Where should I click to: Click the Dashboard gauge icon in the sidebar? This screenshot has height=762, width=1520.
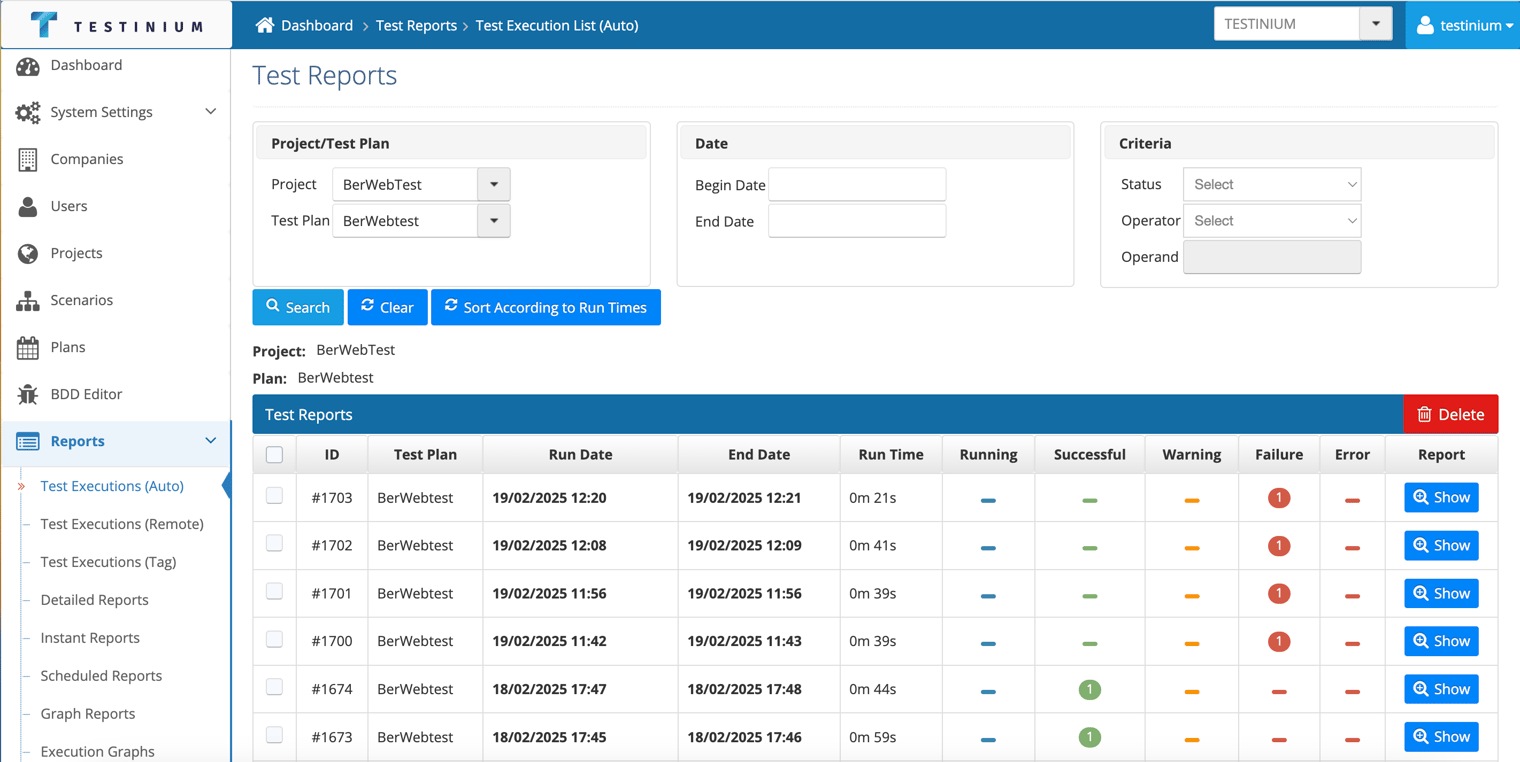pyautogui.click(x=28, y=66)
